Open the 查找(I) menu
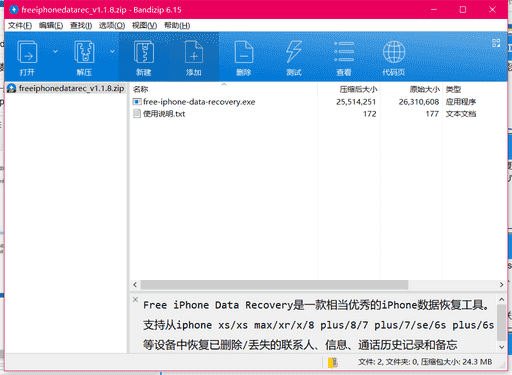Image resolution: width=512 pixels, height=375 pixels. click(x=81, y=26)
